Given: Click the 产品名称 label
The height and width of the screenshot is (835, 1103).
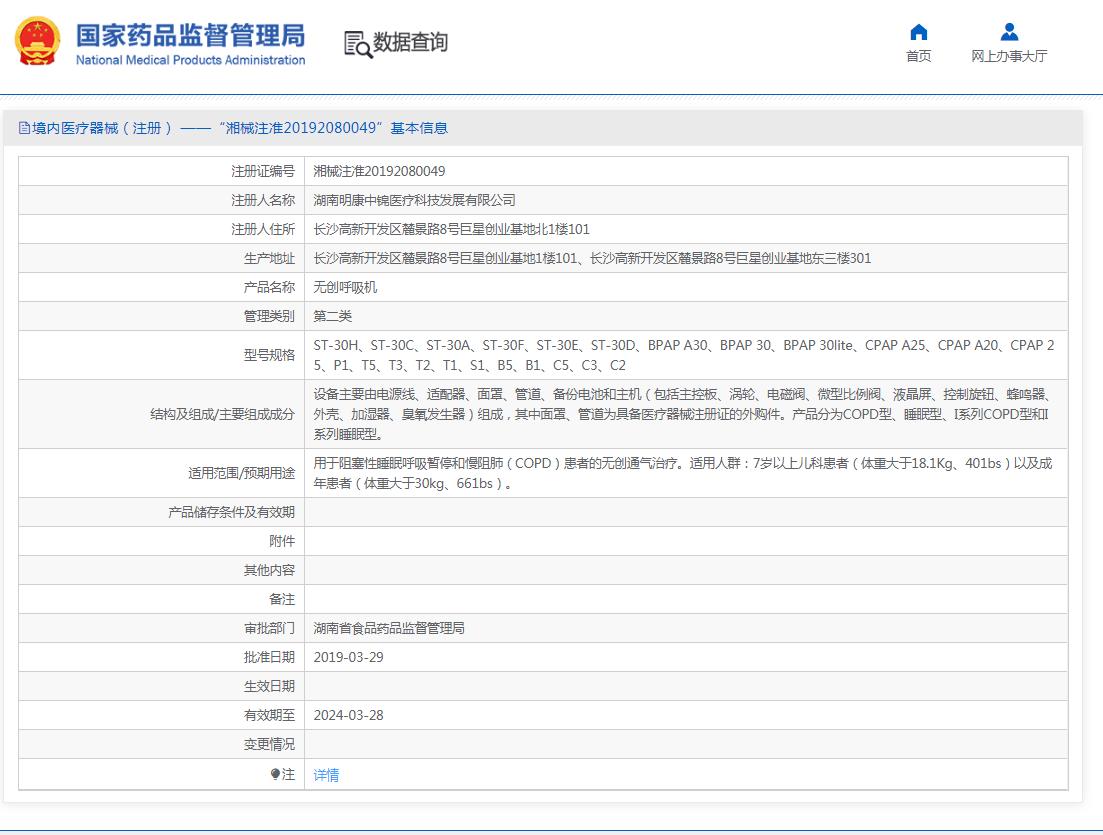Looking at the screenshot, I should pos(269,287).
